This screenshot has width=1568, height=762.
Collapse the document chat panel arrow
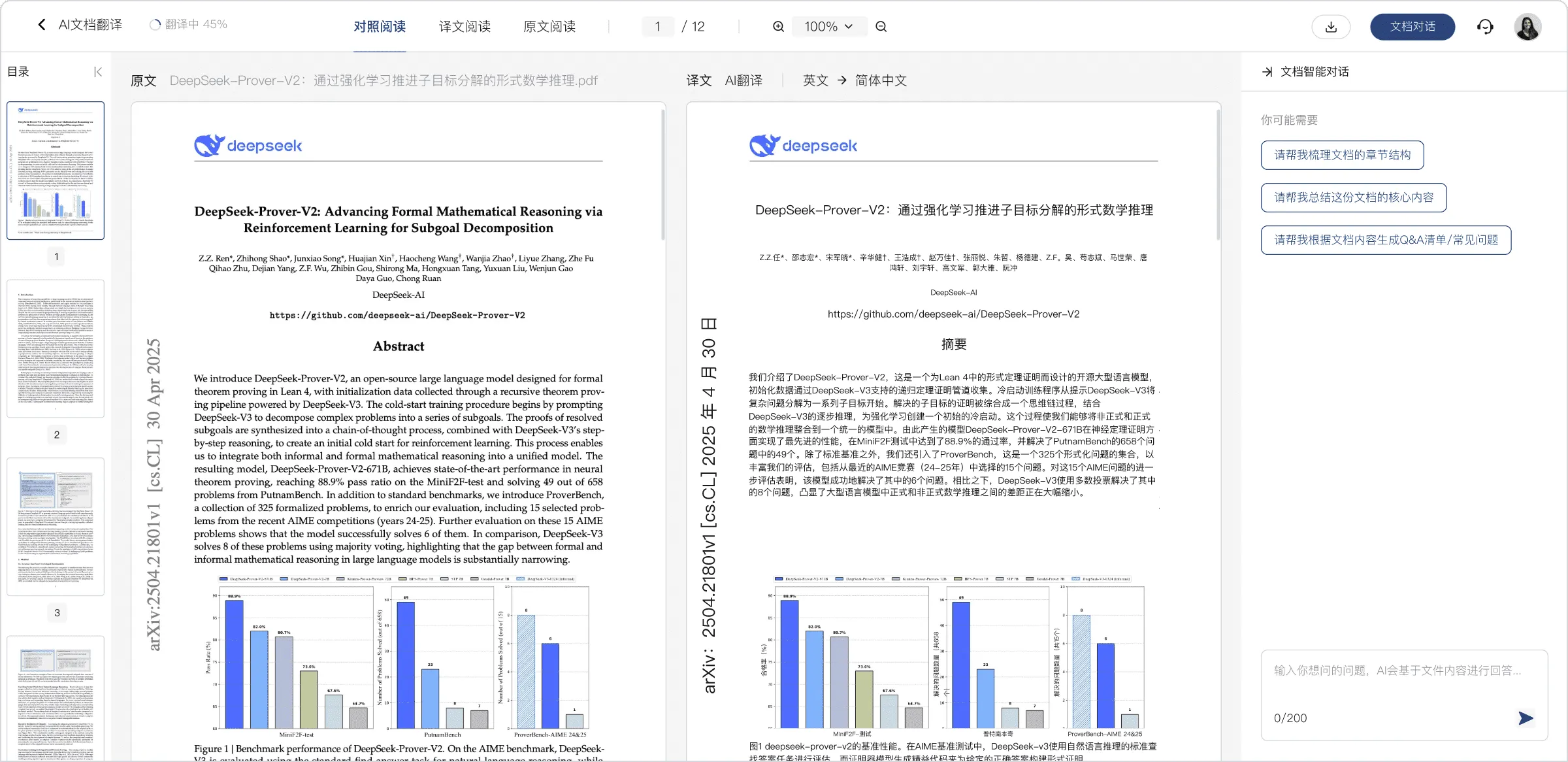click(1267, 72)
